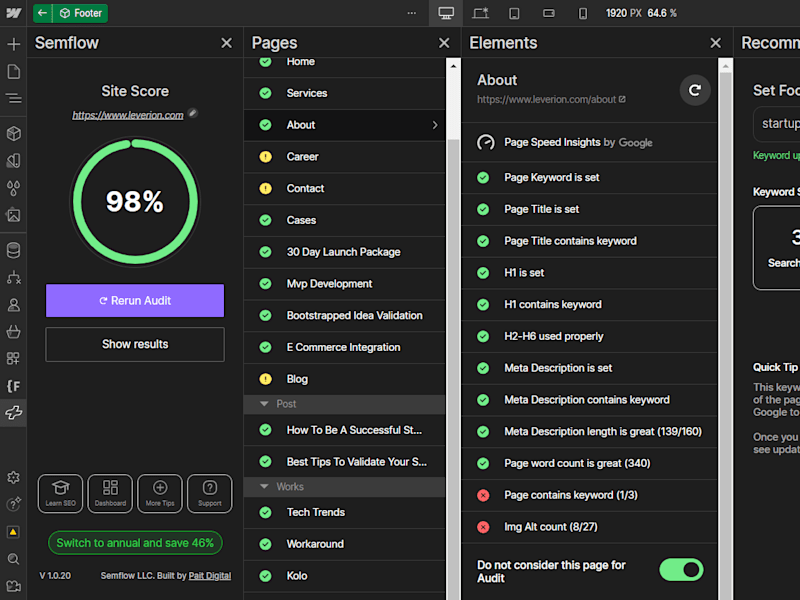Select the Blog page
The height and width of the screenshot is (600, 800).
pyautogui.click(x=344, y=379)
